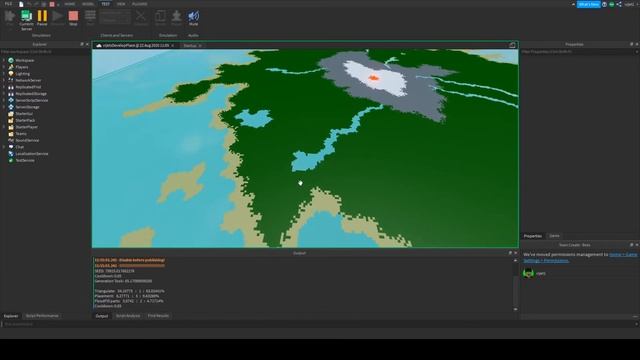Mute audio using the speaker icon
Image resolution: width=640 pixels, height=360 pixels.
(x=193, y=16)
